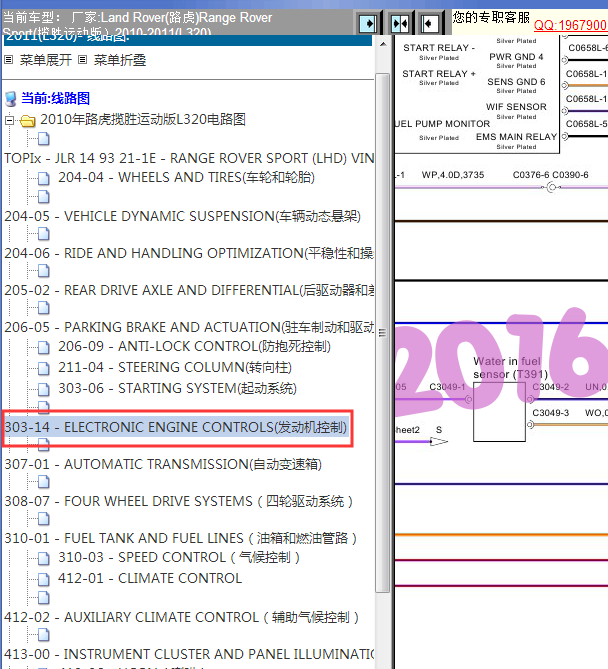Open 205-02 - REAR DRIVE AXLE AND DIFFERENTIAL
The width and height of the screenshot is (608, 669).
pyautogui.click(x=189, y=291)
